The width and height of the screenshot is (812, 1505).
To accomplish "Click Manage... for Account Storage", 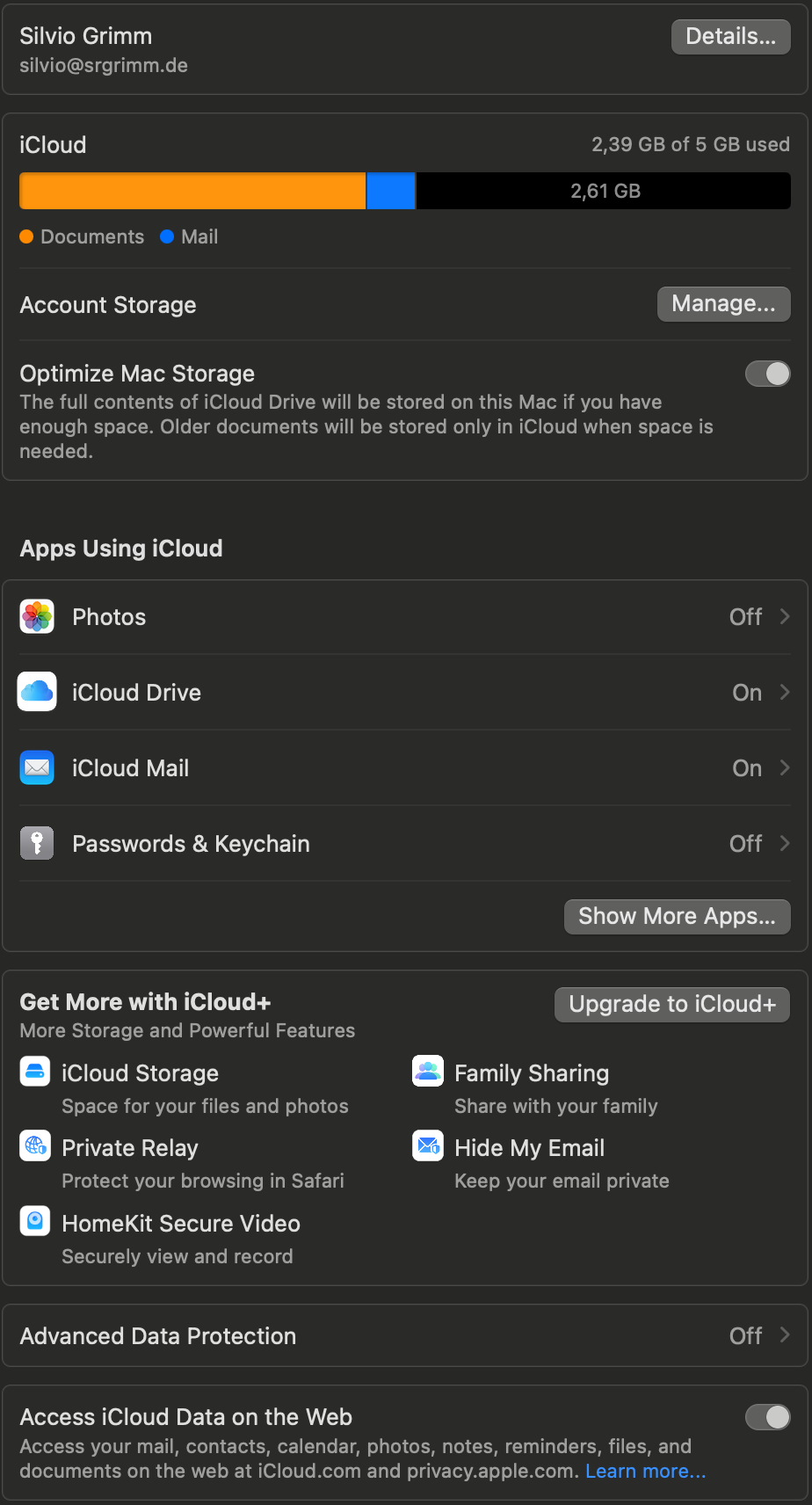I will [x=723, y=304].
